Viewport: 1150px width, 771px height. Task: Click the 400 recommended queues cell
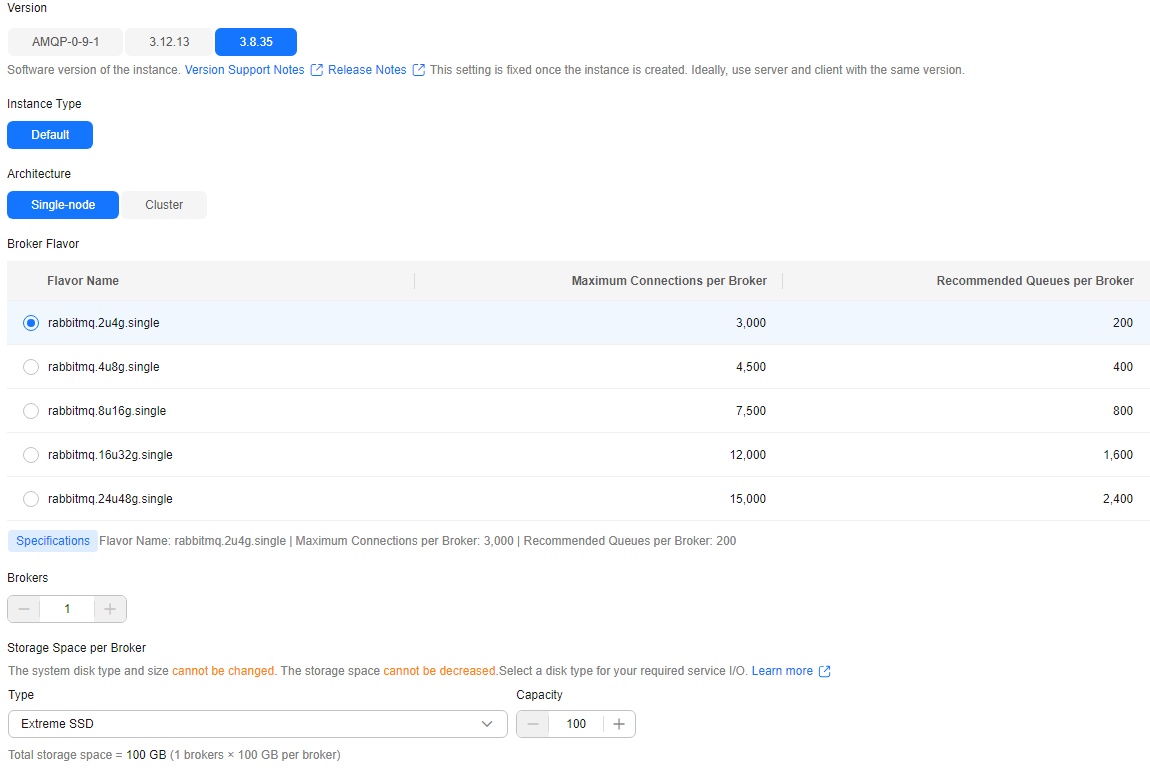1123,367
